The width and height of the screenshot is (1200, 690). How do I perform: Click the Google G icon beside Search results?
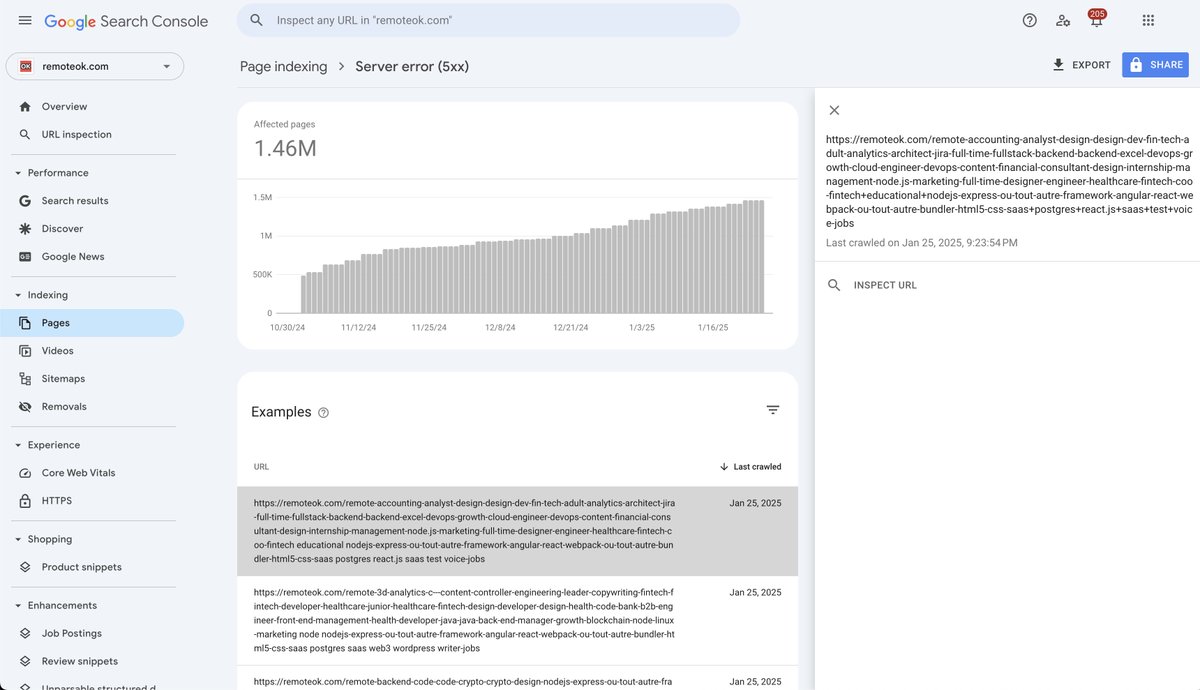(25, 201)
